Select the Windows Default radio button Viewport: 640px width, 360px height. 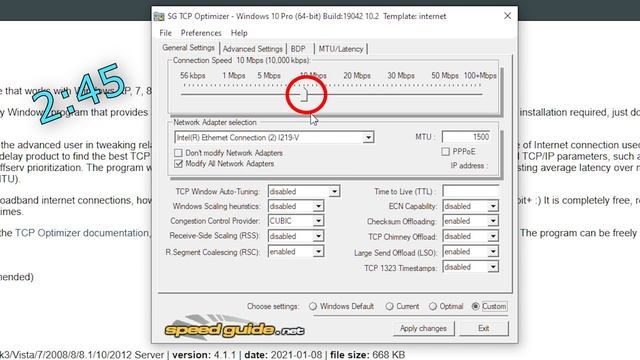point(313,306)
